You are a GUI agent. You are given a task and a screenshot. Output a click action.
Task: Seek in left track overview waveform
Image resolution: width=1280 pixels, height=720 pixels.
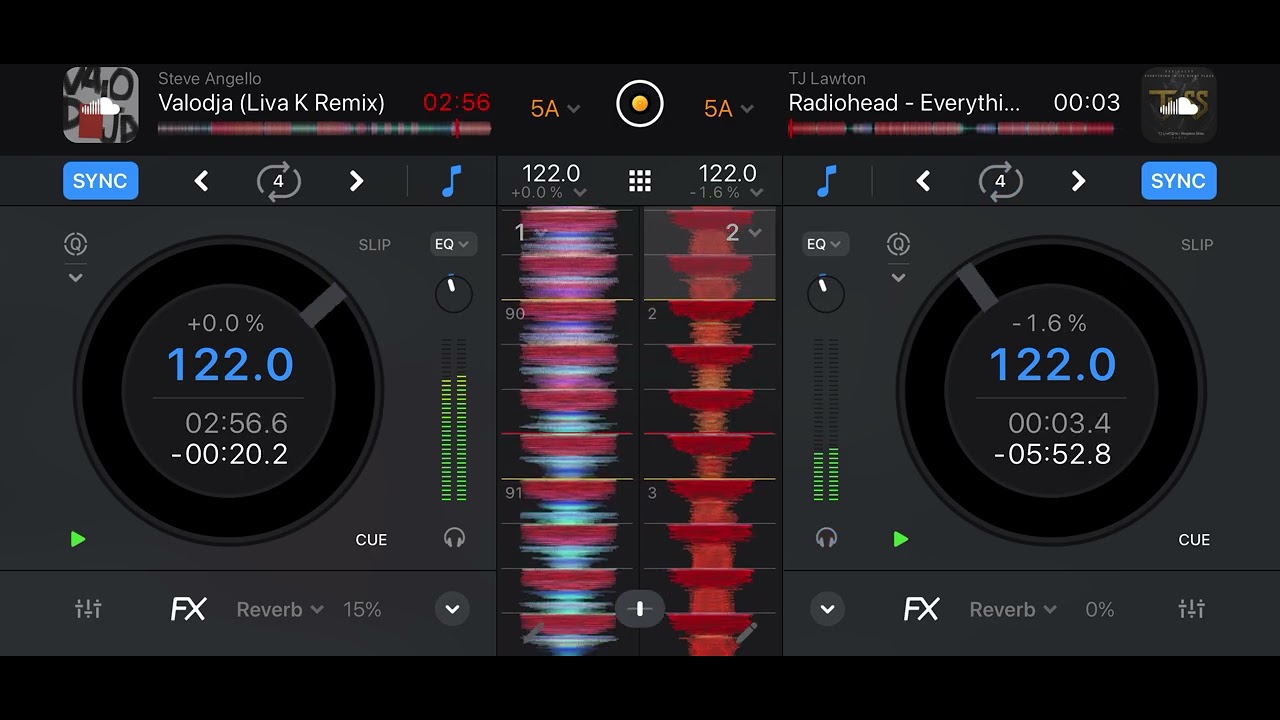coord(324,128)
